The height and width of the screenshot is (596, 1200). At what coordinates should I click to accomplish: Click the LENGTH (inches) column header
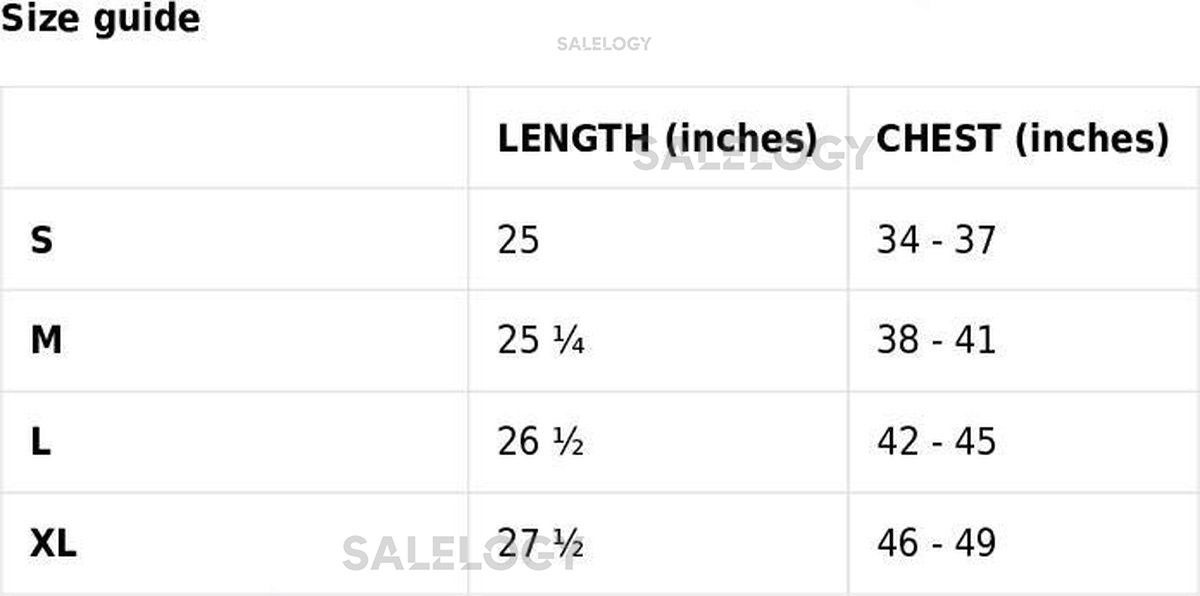click(656, 139)
